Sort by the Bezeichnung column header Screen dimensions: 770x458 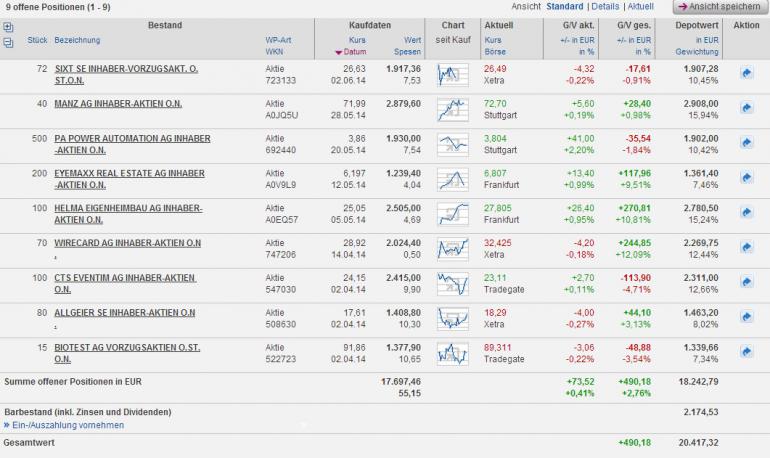[80, 40]
